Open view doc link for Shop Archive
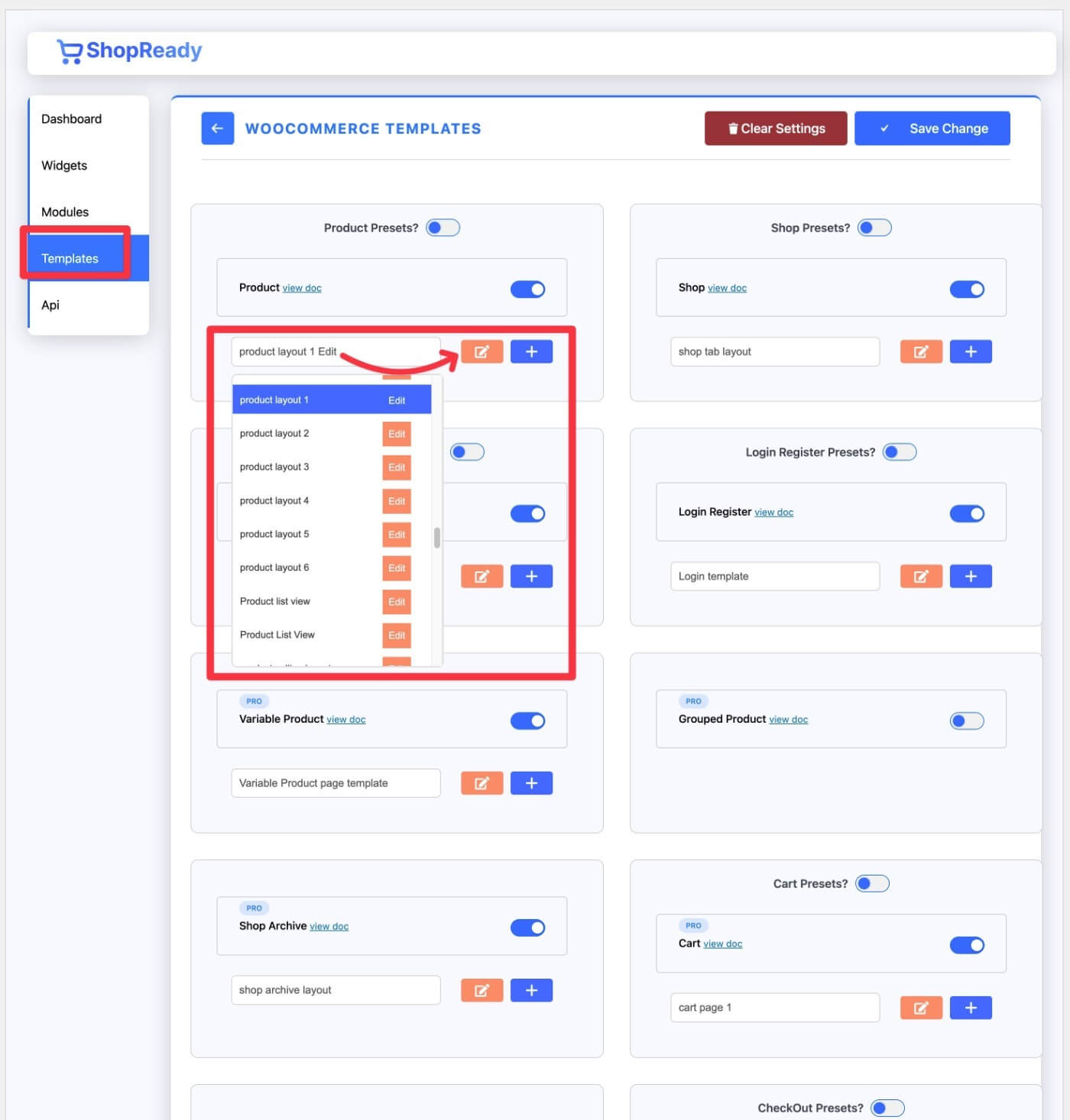This screenshot has width=1070, height=1120. point(329,927)
